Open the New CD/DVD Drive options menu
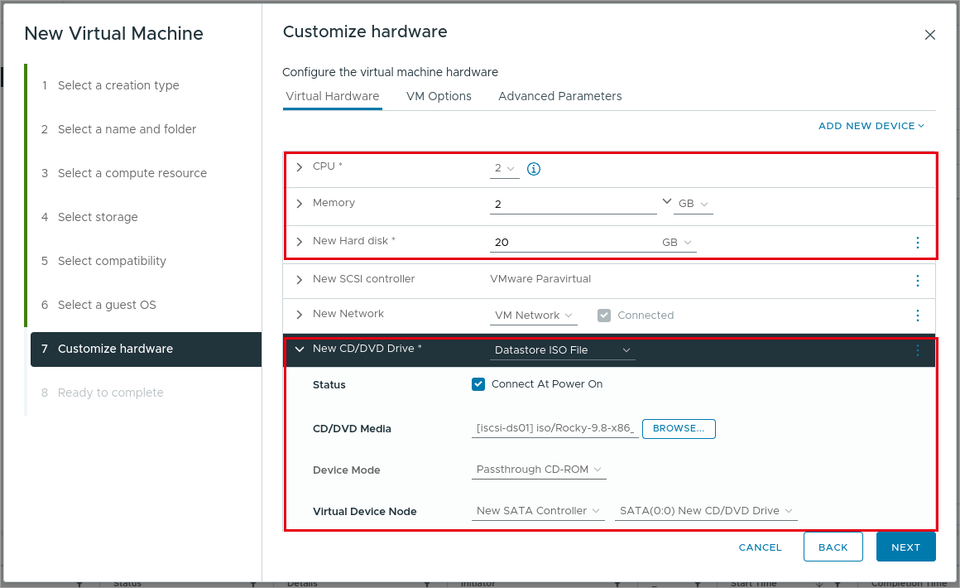960x588 pixels. (917, 350)
